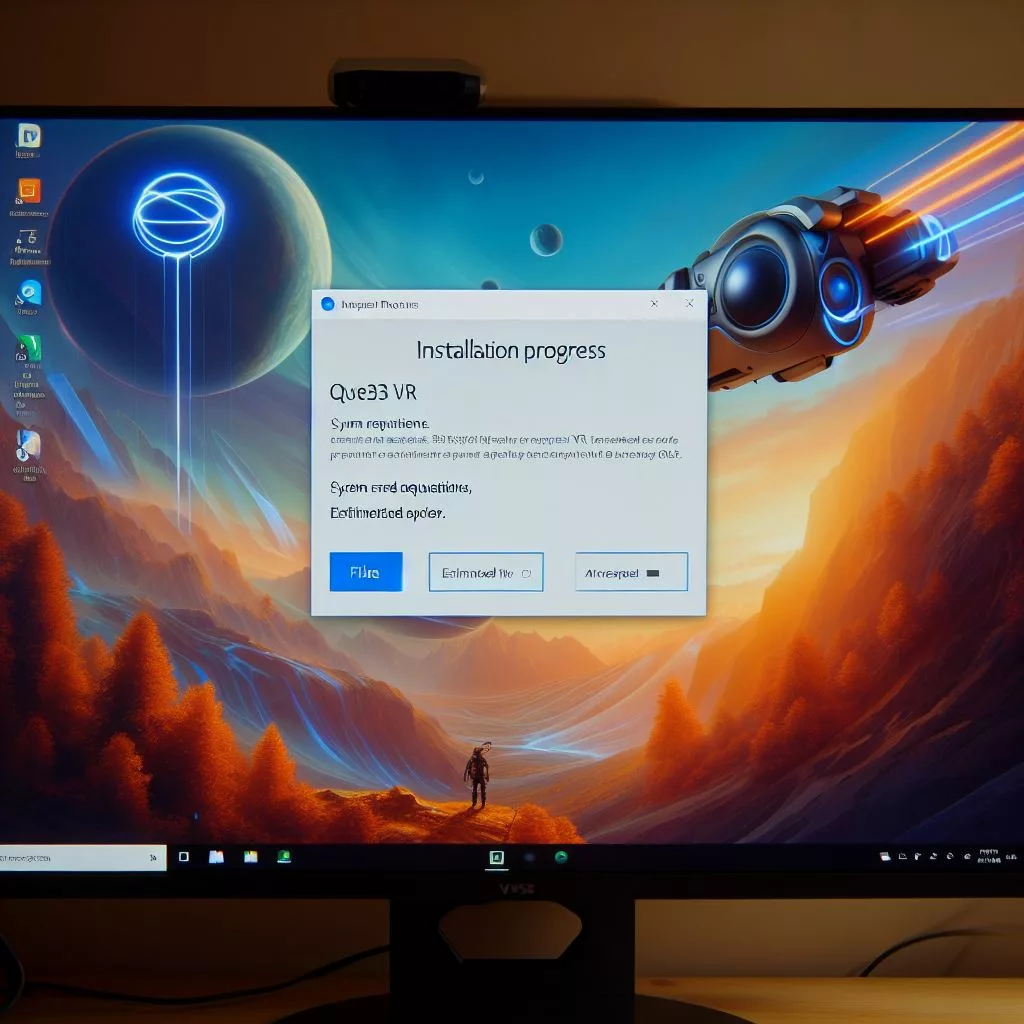Open the taskbar clock and date

coord(990,857)
